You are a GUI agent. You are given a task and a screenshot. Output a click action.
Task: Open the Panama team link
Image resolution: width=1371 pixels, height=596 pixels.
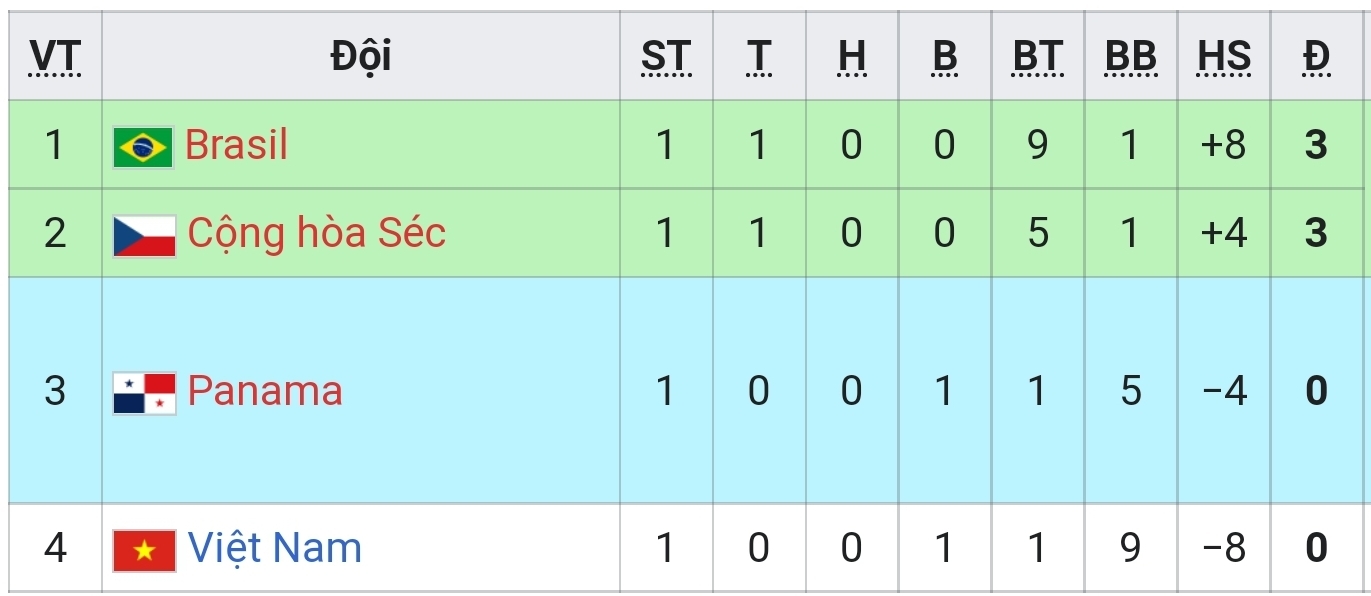(265, 390)
